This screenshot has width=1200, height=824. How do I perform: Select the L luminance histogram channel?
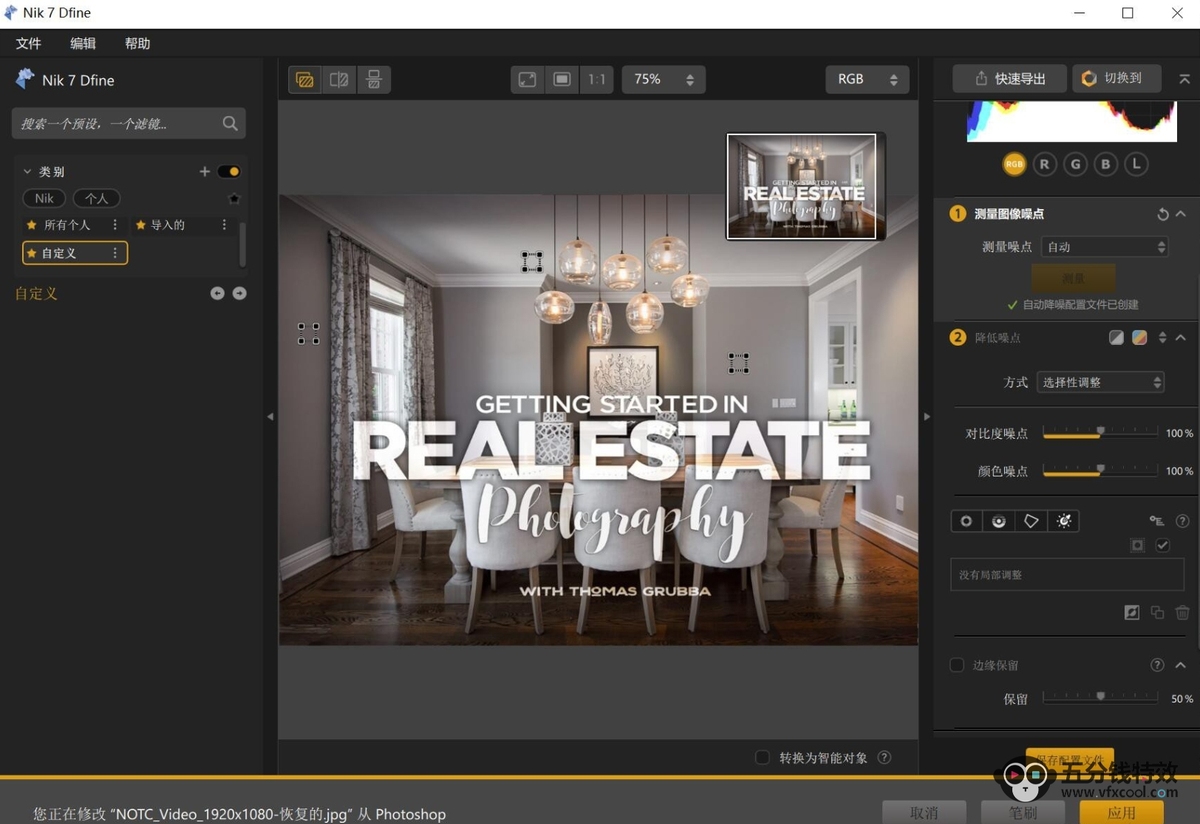[x=1136, y=164]
